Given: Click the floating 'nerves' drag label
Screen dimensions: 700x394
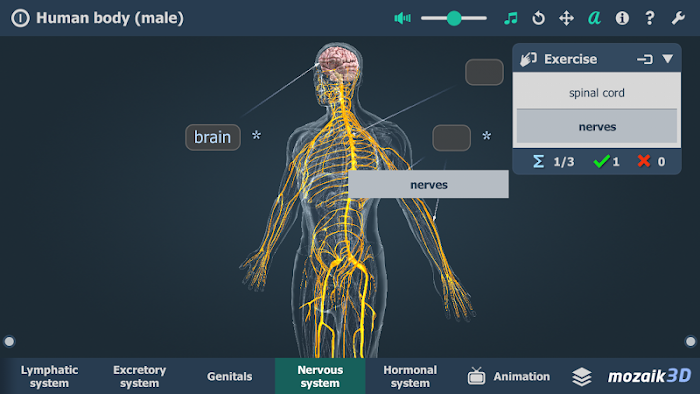Looking at the screenshot, I should [428, 184].
